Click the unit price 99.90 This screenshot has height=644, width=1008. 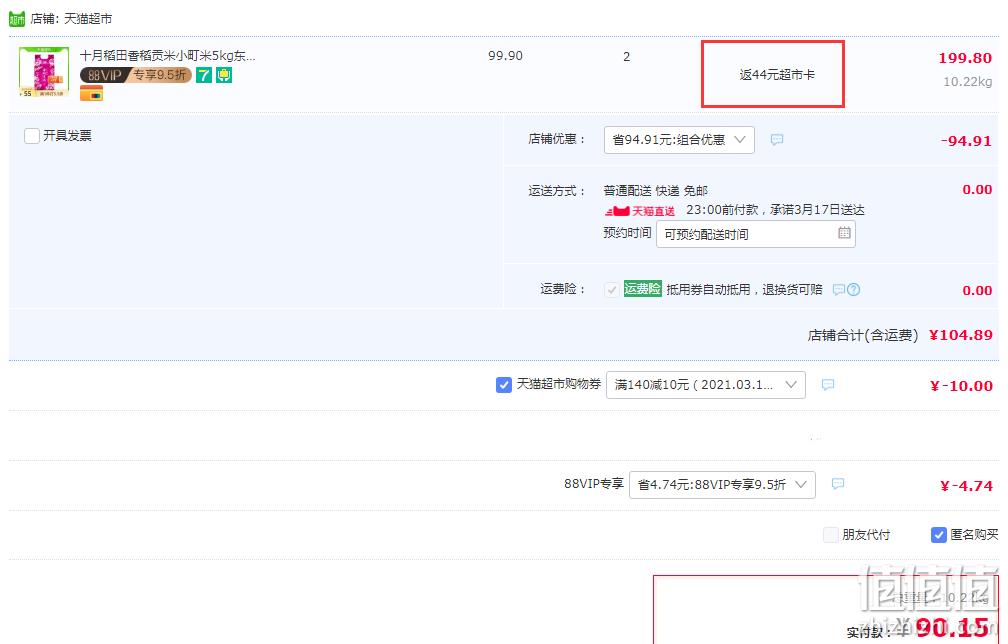505,56
